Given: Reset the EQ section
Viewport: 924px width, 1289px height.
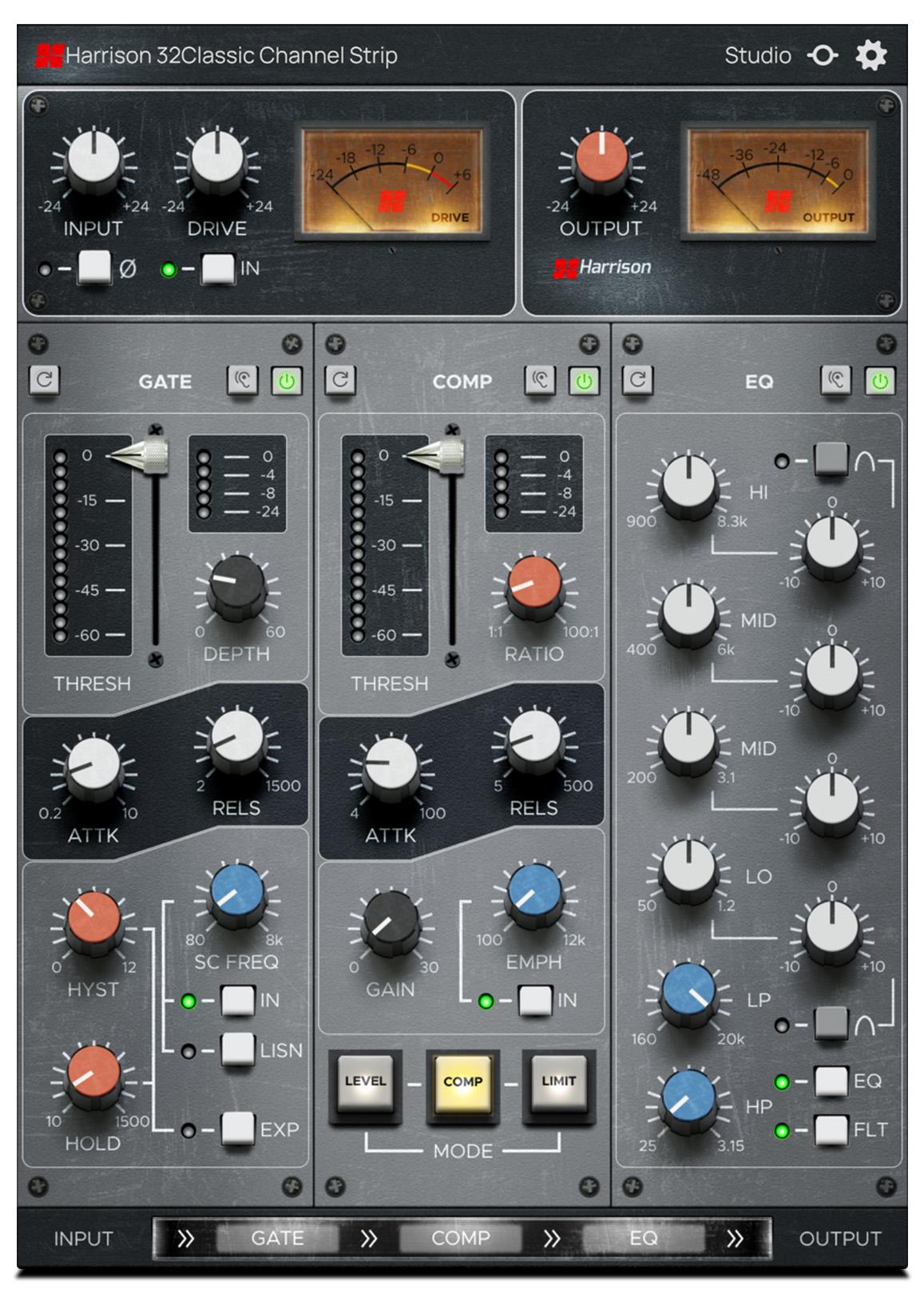Looking at the screenshot, I should click(637, 379).
